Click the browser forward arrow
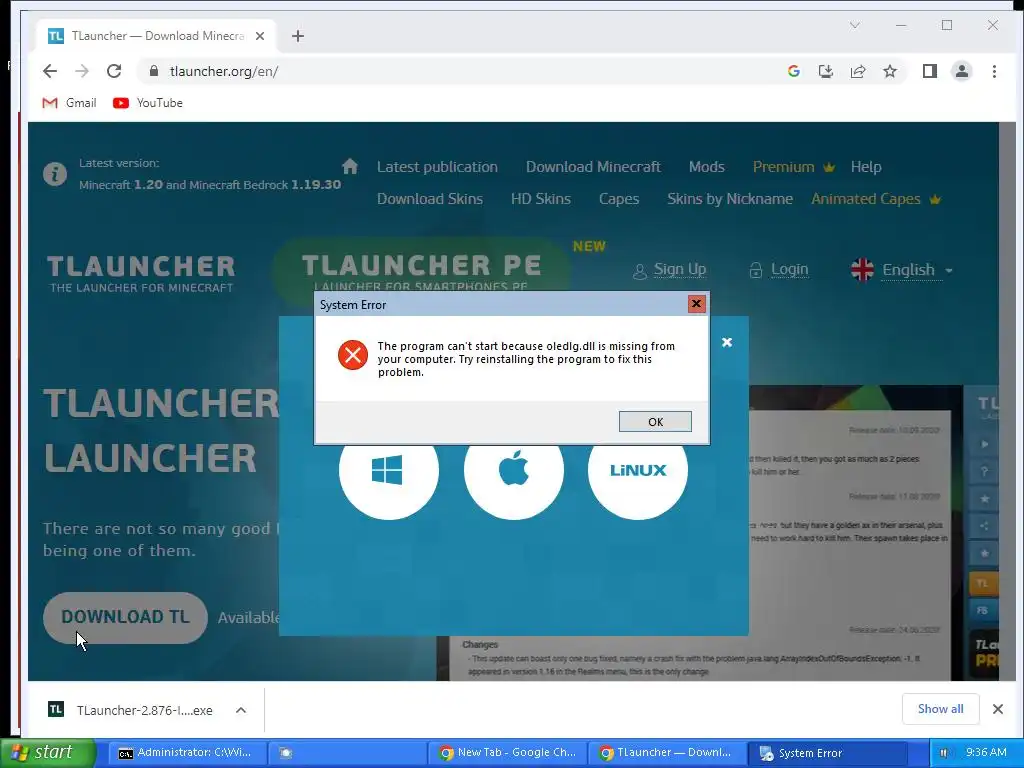 (x=82, y=71)
